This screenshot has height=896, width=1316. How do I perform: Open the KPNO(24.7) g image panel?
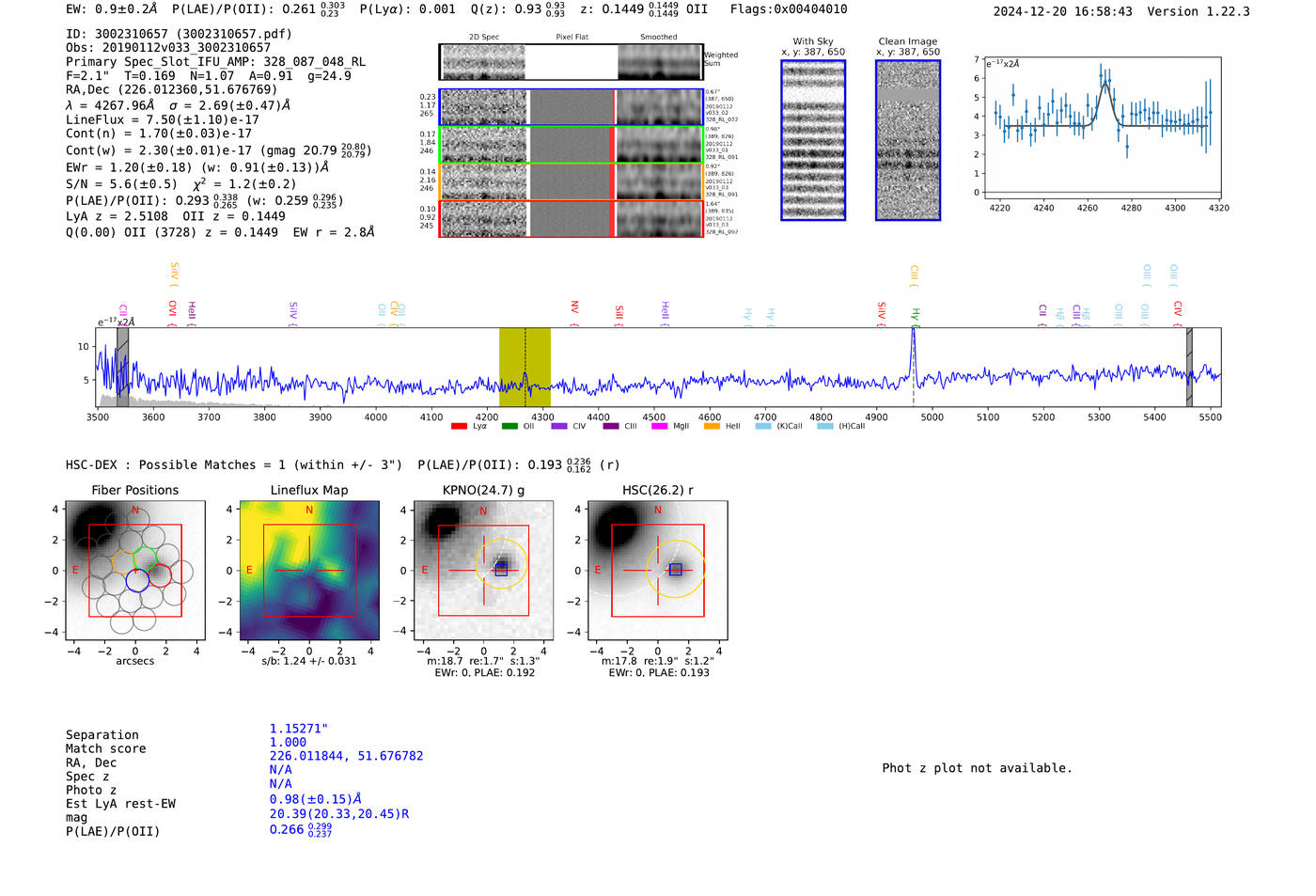click(x=483, y=570)
